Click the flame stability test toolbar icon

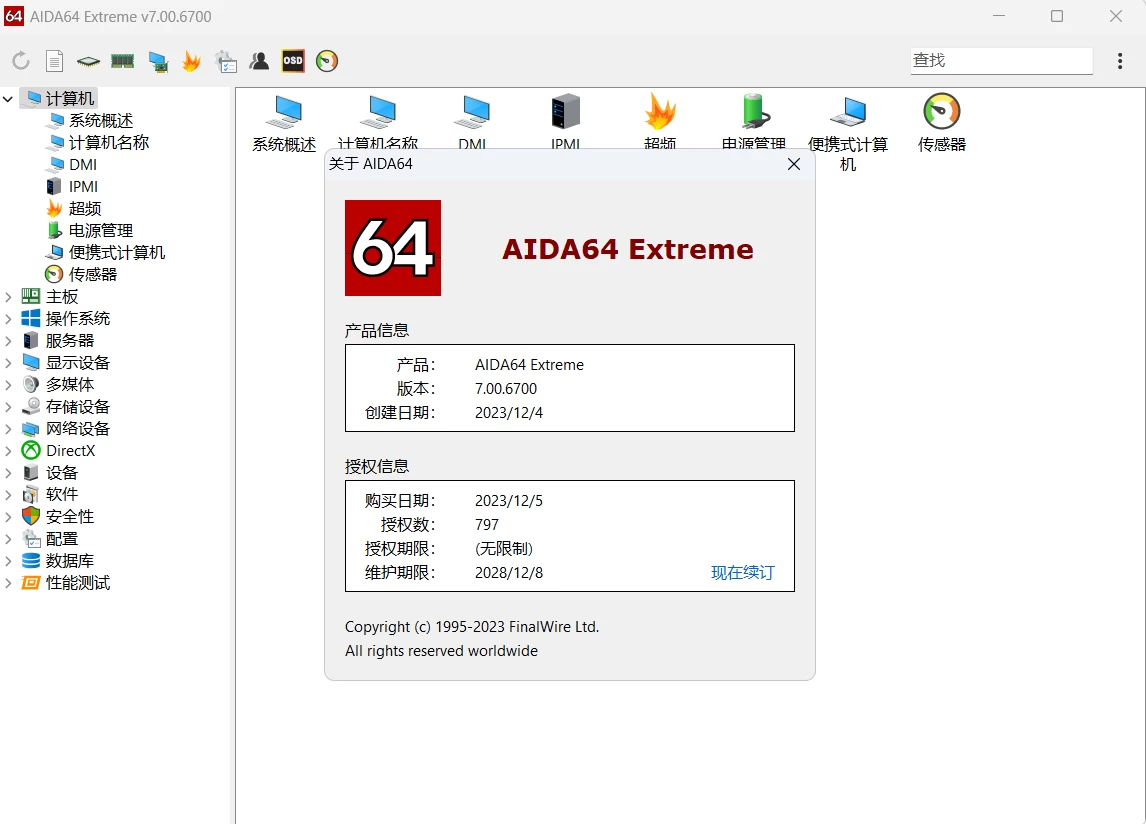click(x=191, y=61)
